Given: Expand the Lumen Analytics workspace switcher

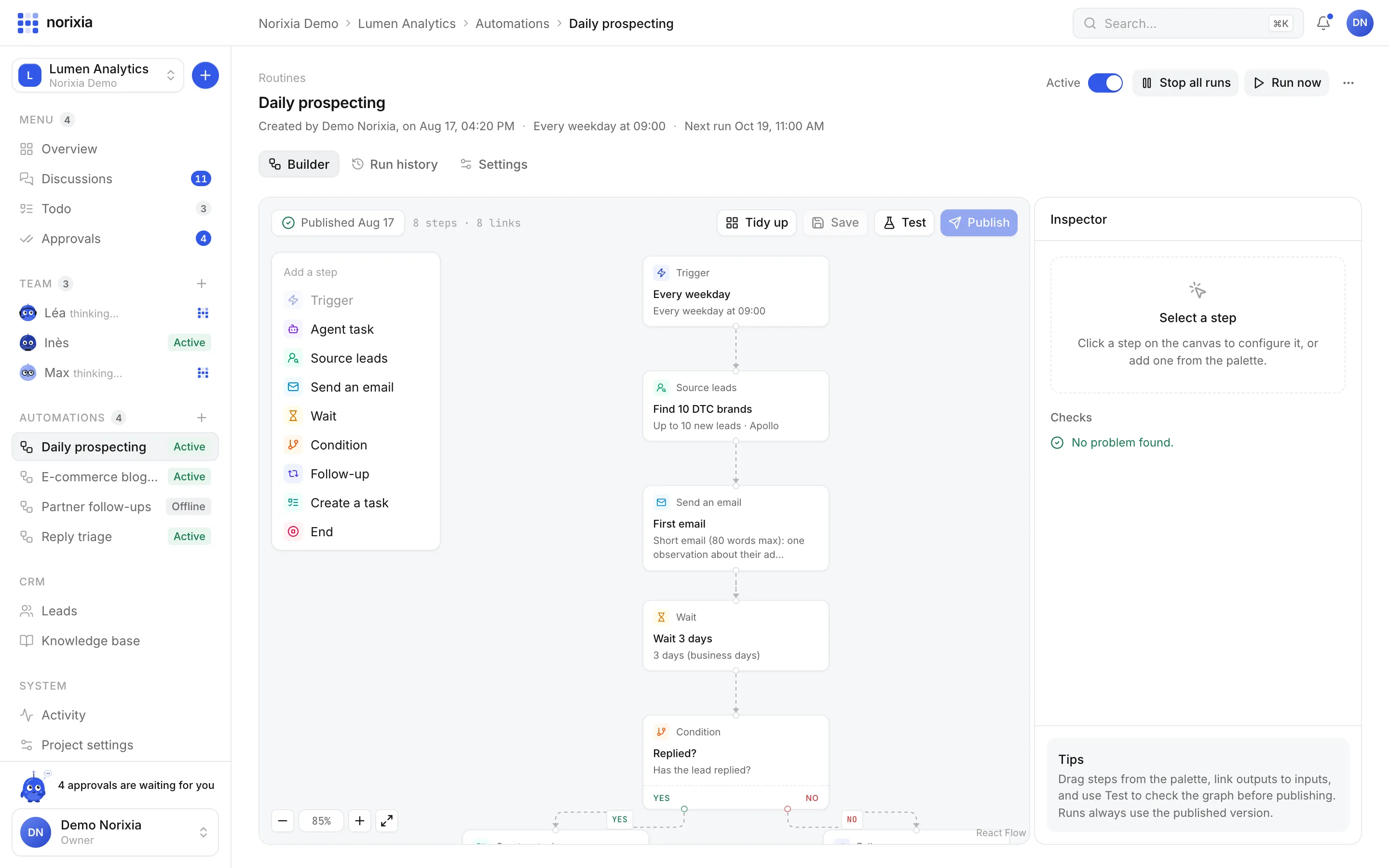Looking at the screenshot, I should coord(97,75).
